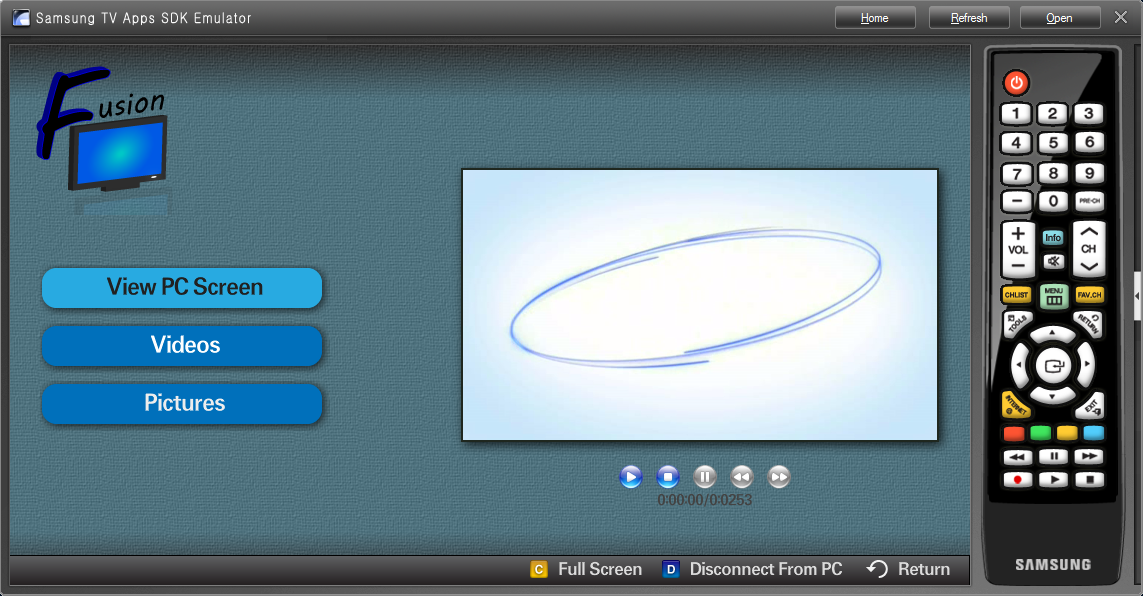This screenshot has height=596, width=1143.
Task: Click Return in the bottom bar
Action: click(908, 569)
